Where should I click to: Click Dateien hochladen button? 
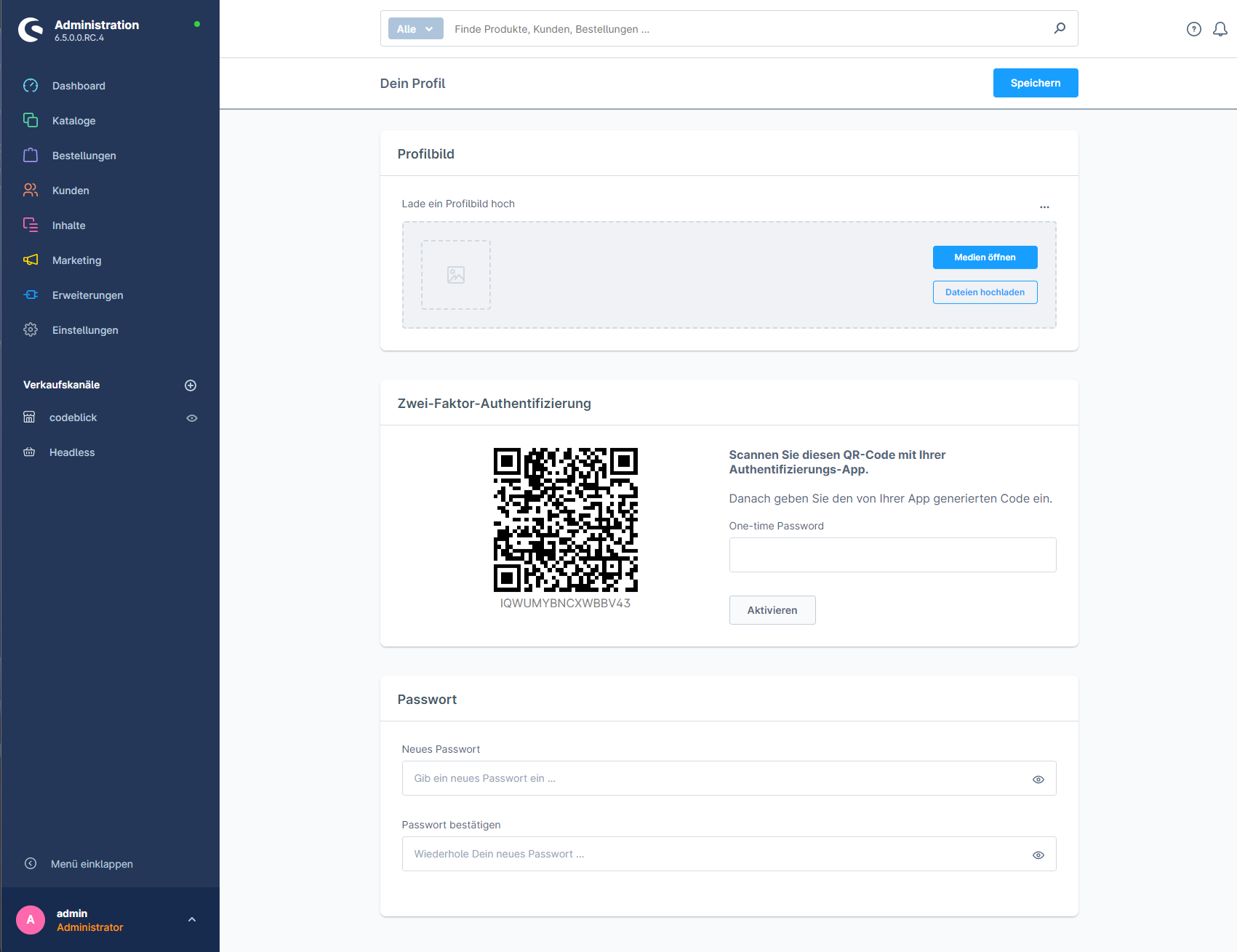pos(985,292)
